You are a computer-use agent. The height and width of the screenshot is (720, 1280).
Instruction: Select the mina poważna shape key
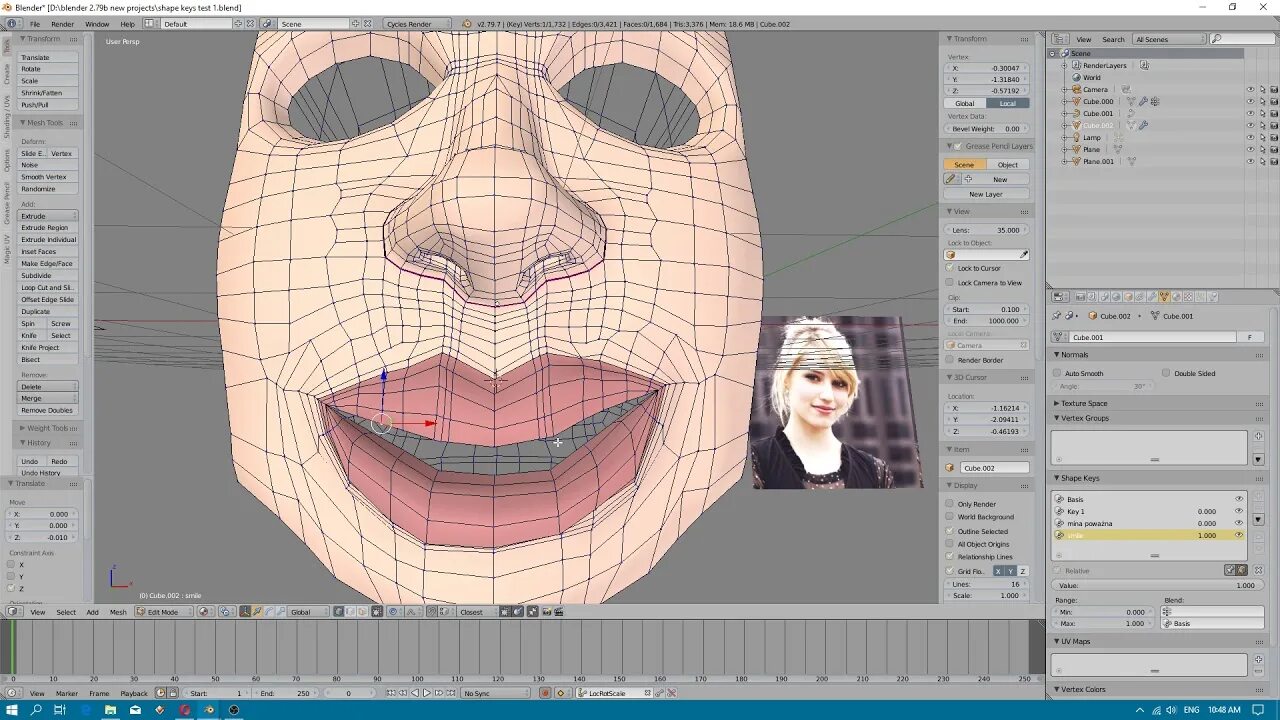(x=1090, y=522)
